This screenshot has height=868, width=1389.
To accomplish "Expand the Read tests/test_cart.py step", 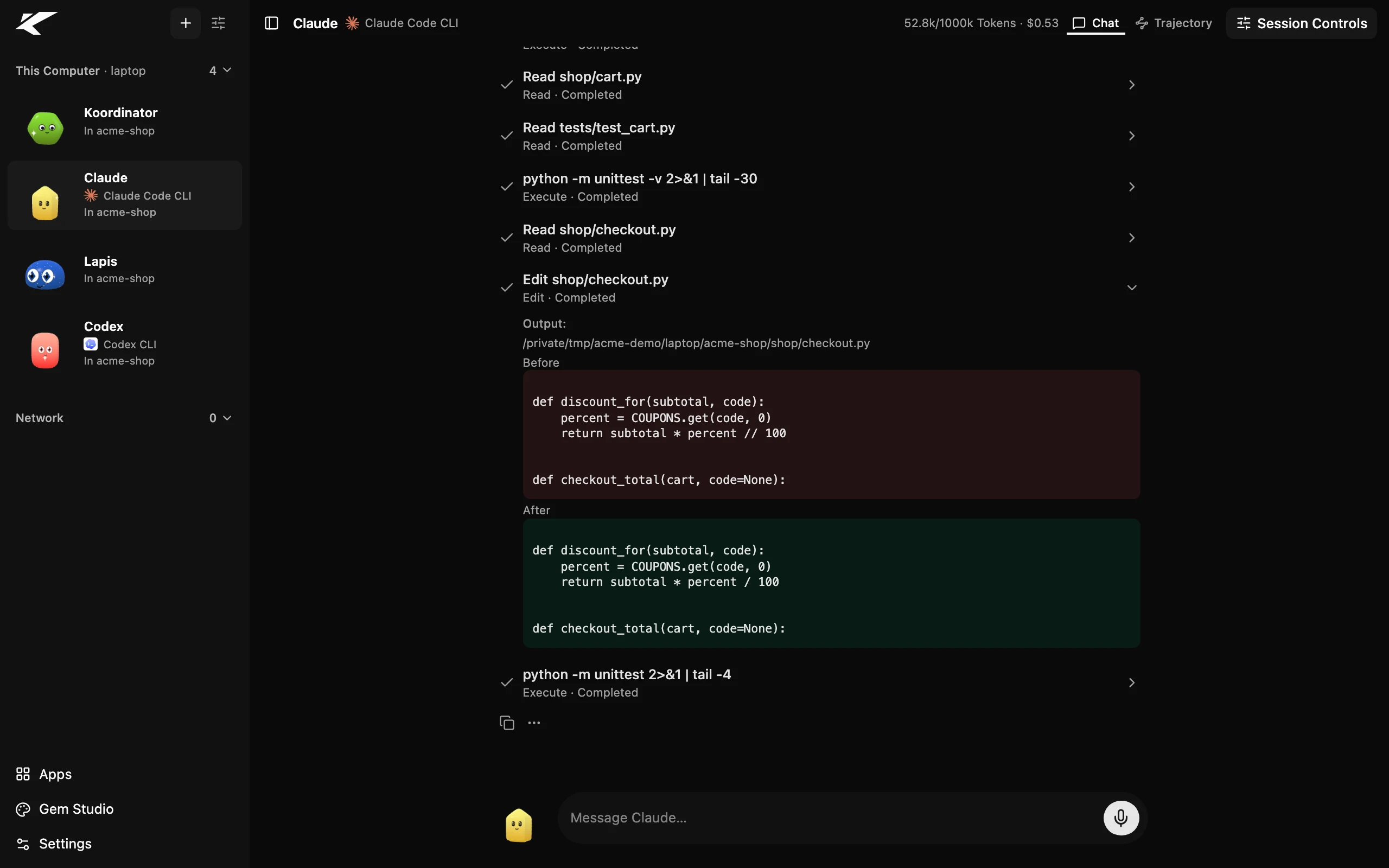I will (1131, 136).
